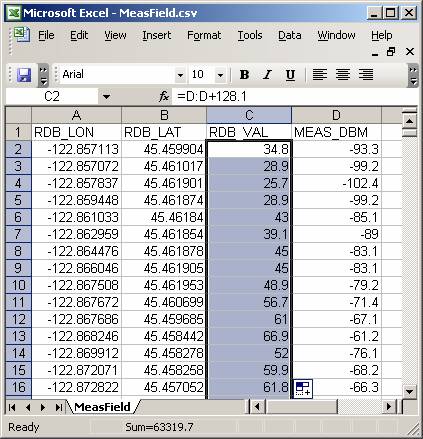
Task: Click the formula bar containing =D:D+128.1
Action: point(295,97)
